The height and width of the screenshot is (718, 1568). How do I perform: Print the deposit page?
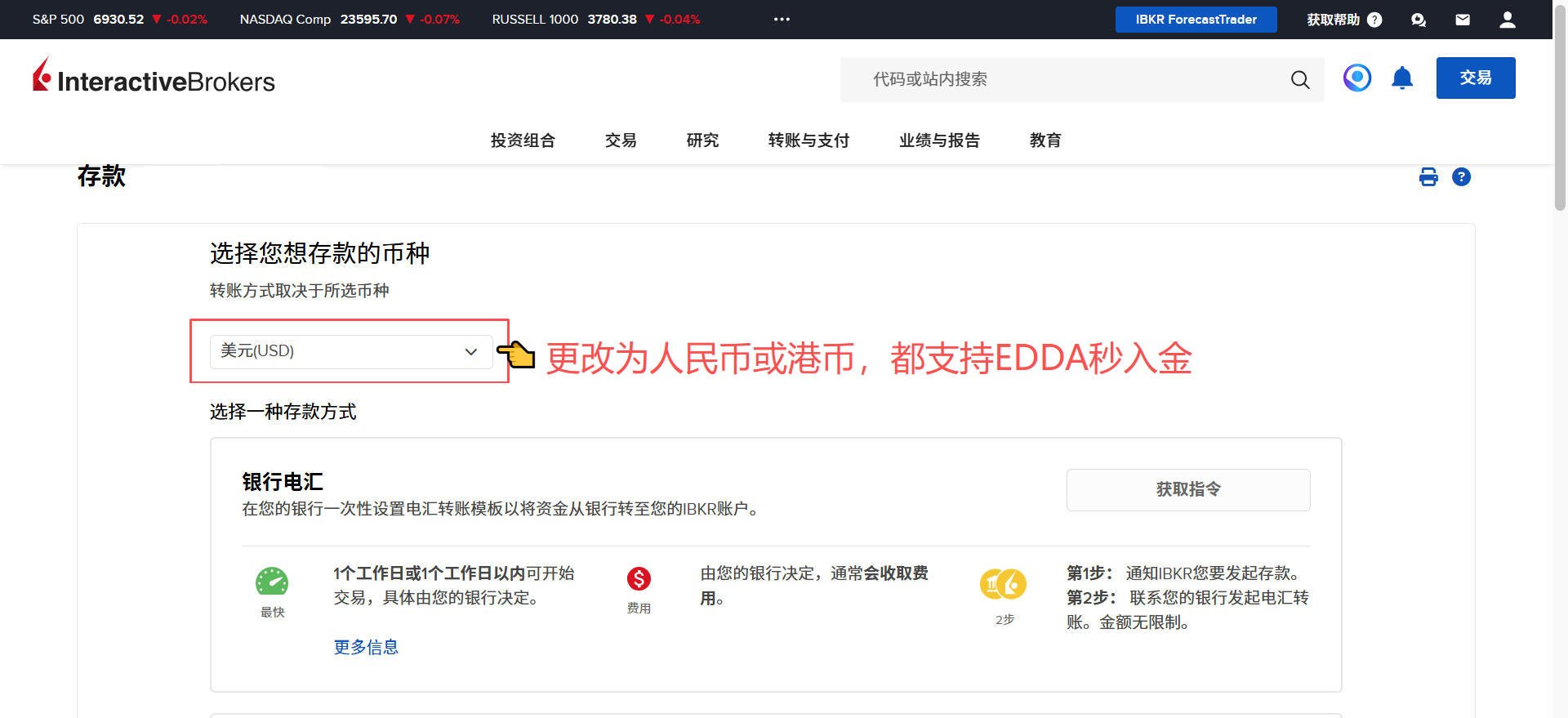(x=1428, y=177)
